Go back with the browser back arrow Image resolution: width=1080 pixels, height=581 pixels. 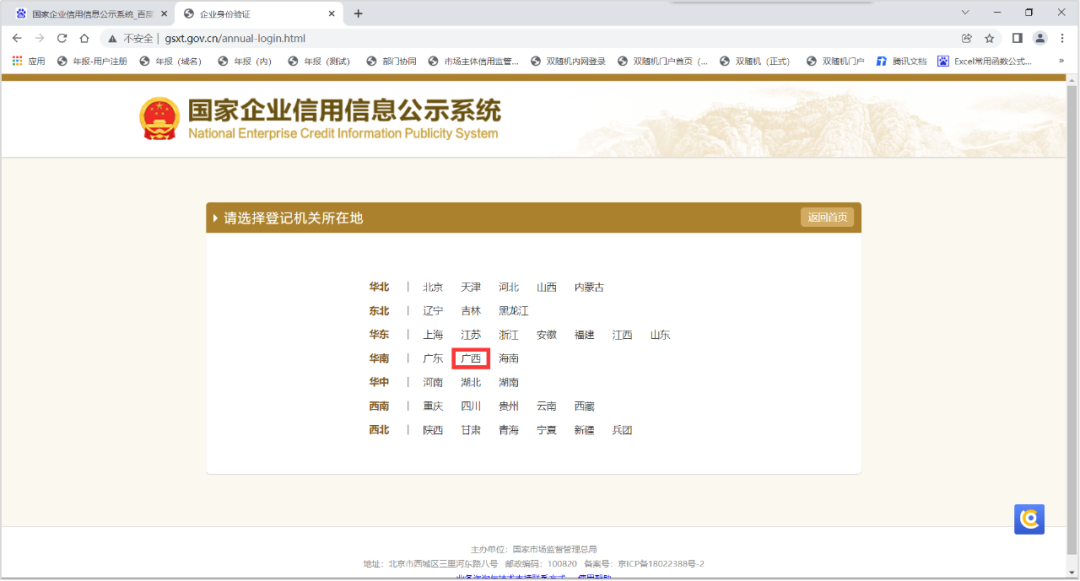click(17, 39)
